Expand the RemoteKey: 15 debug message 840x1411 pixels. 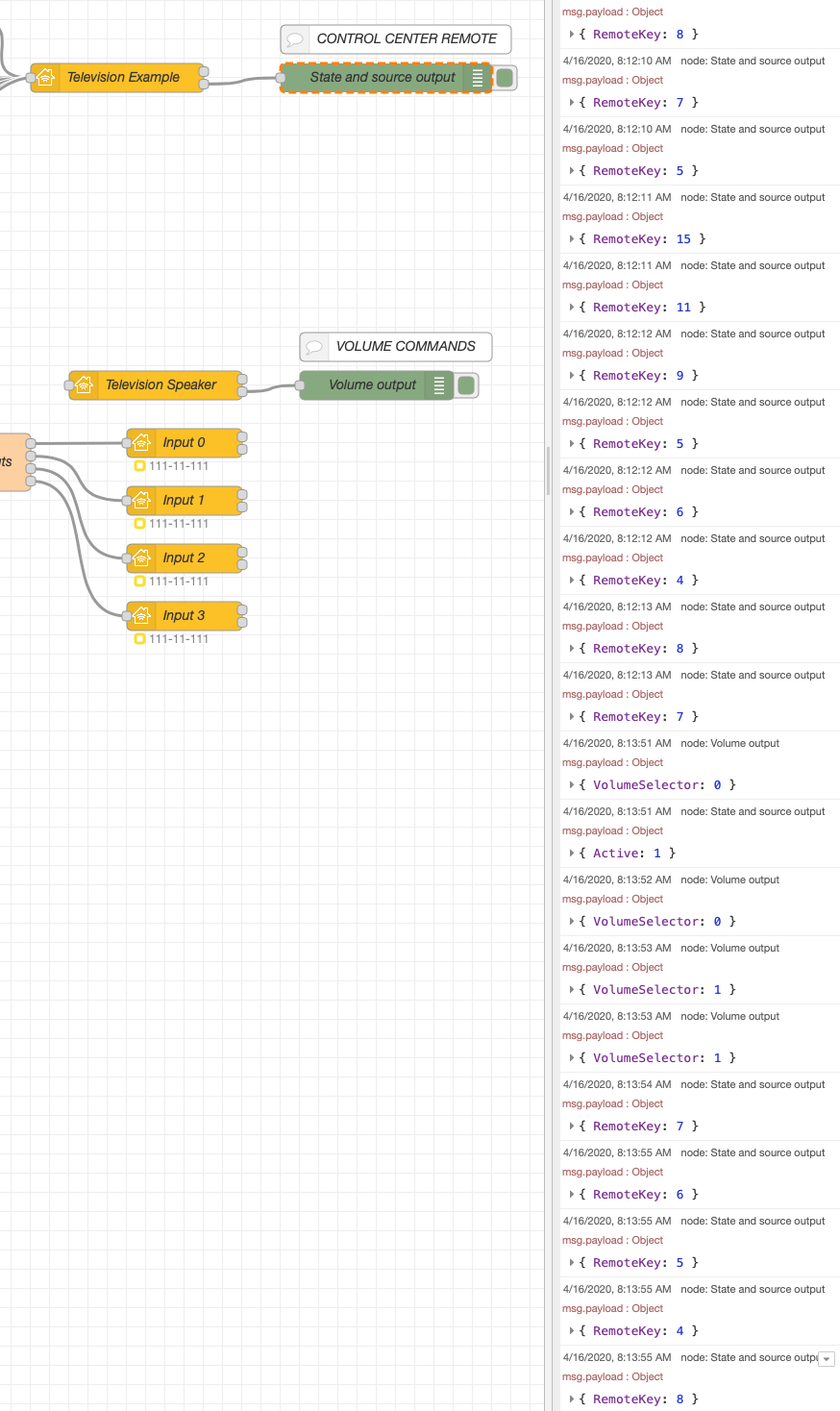[x=572, y=239]
